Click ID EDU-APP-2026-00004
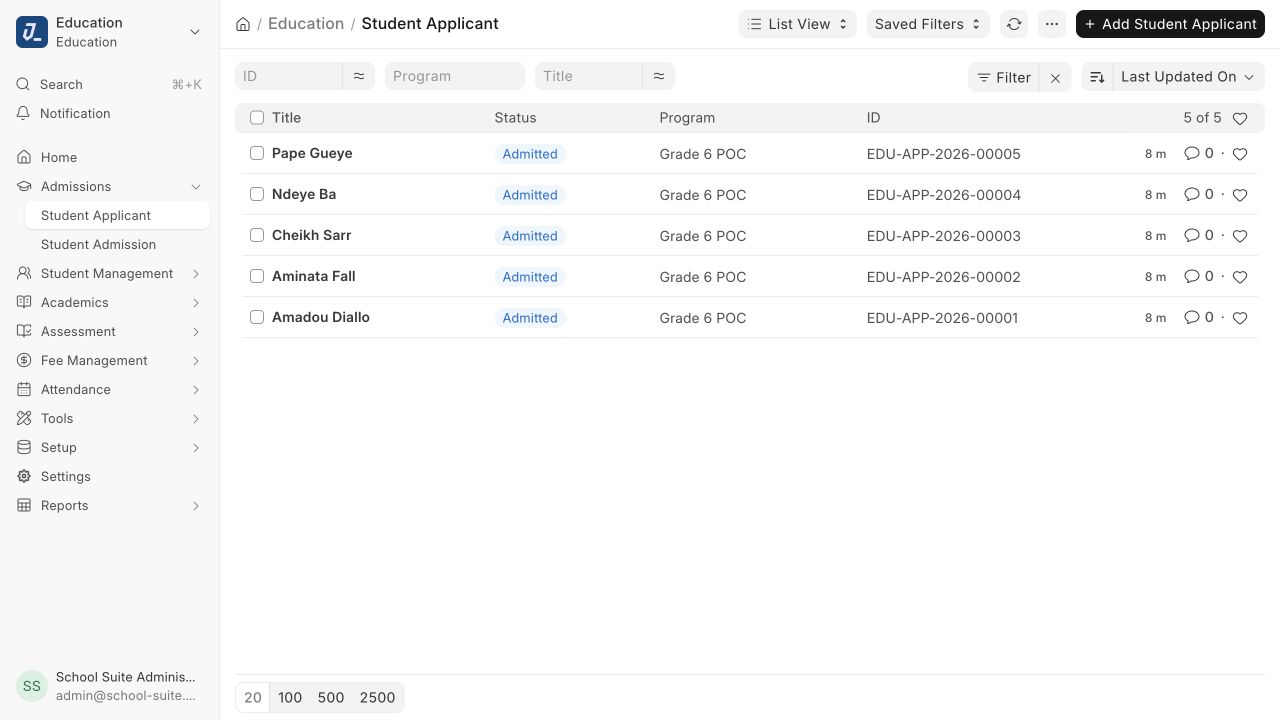1280x720 pixels. tap(944, 195)
